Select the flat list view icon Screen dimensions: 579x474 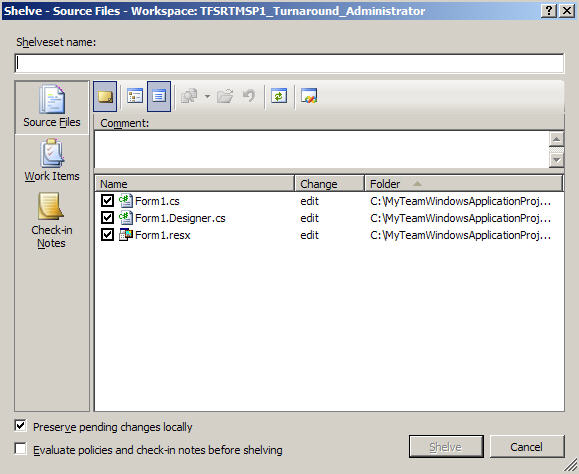(x=159, y=97)
